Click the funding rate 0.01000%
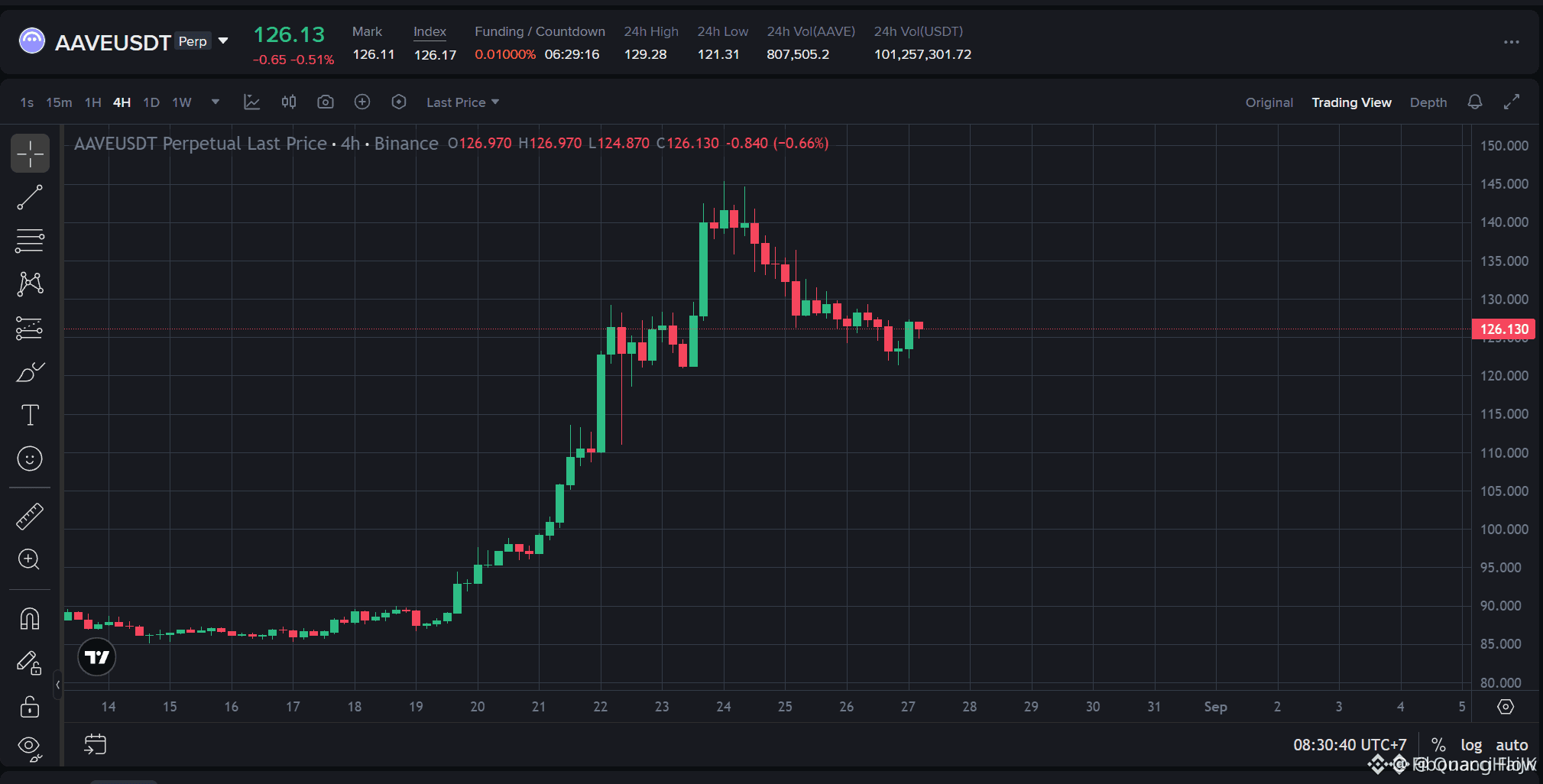The width and height of the screenshot is (1543, 784). tap(505, 54)
